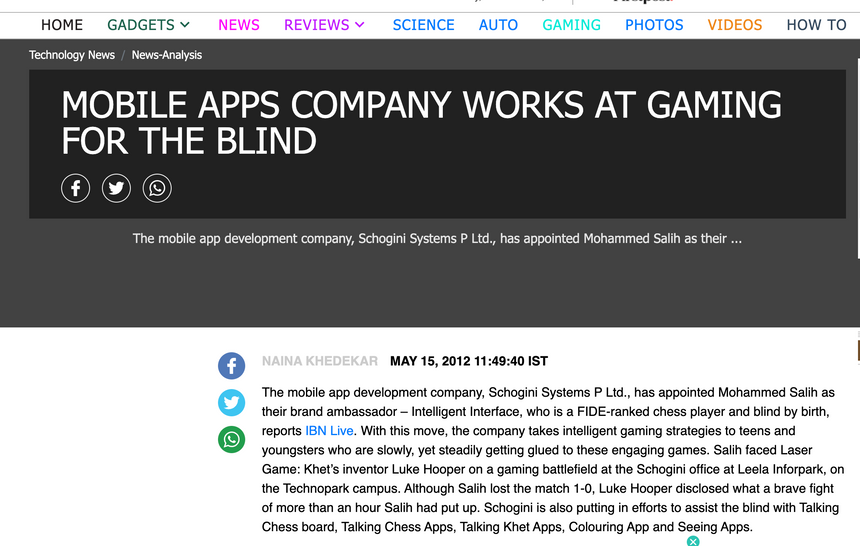The height and width of the screenshot is (546, 860).
Task: Go to the Home page
Action: tap(62, 25)
